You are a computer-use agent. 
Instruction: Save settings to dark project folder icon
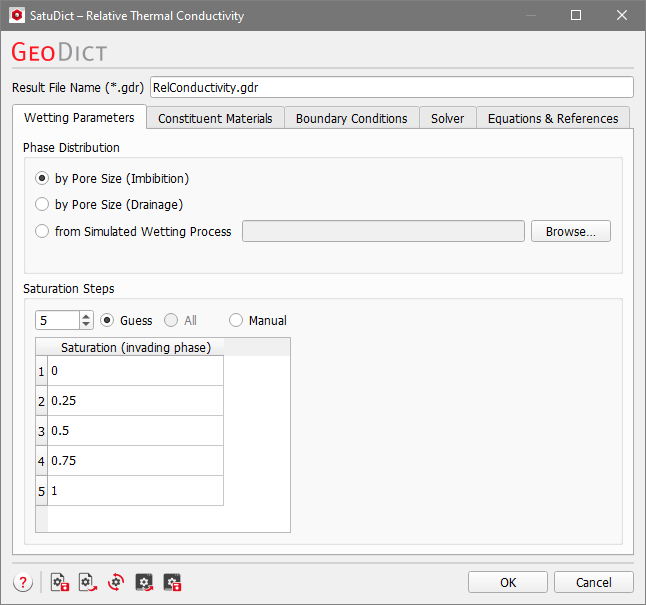click(172, 582)
